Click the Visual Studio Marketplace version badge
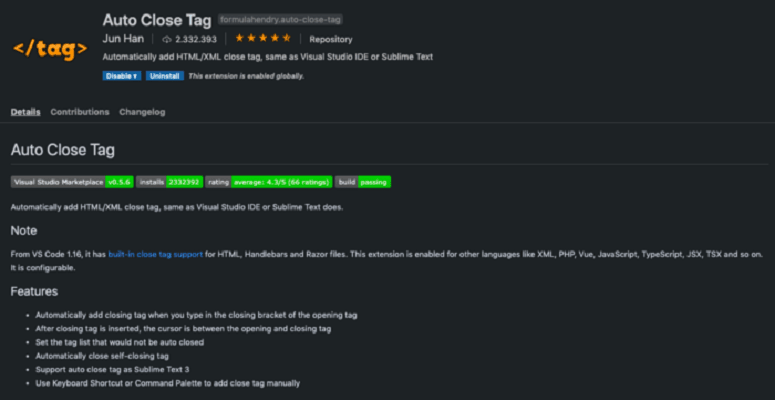 [x=72, y=182]
